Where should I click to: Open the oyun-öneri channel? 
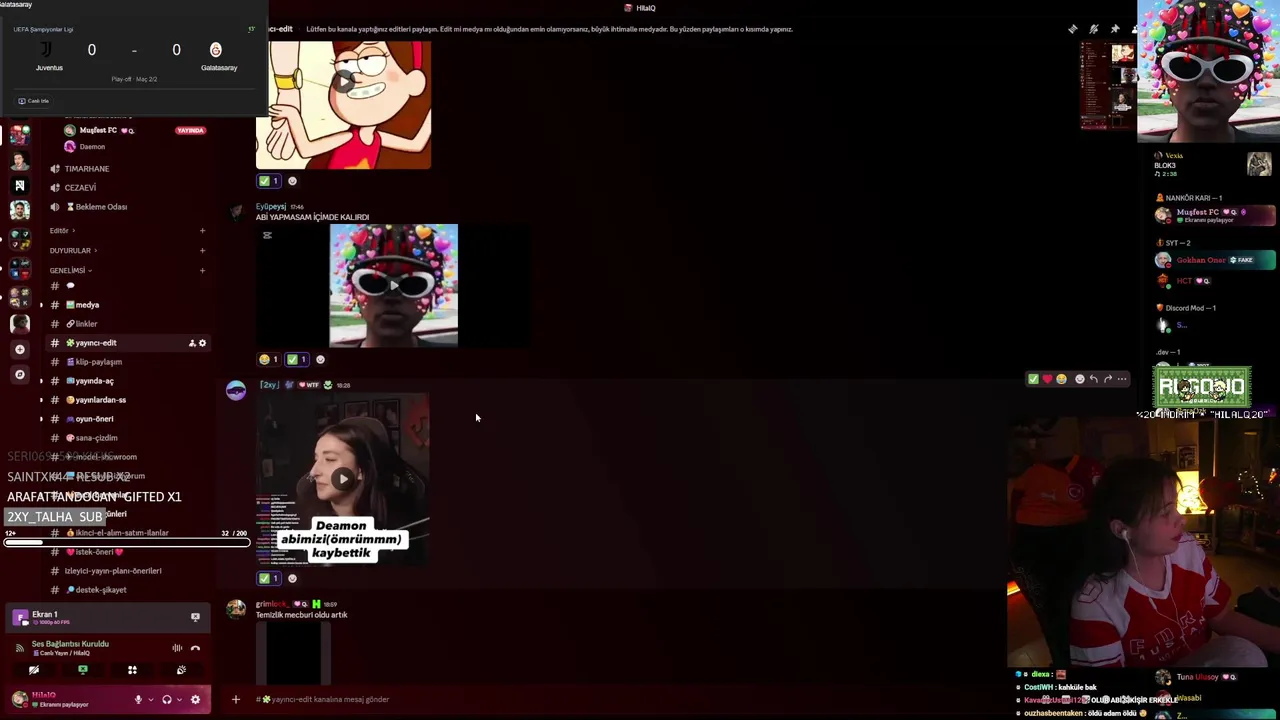[128, 419]
